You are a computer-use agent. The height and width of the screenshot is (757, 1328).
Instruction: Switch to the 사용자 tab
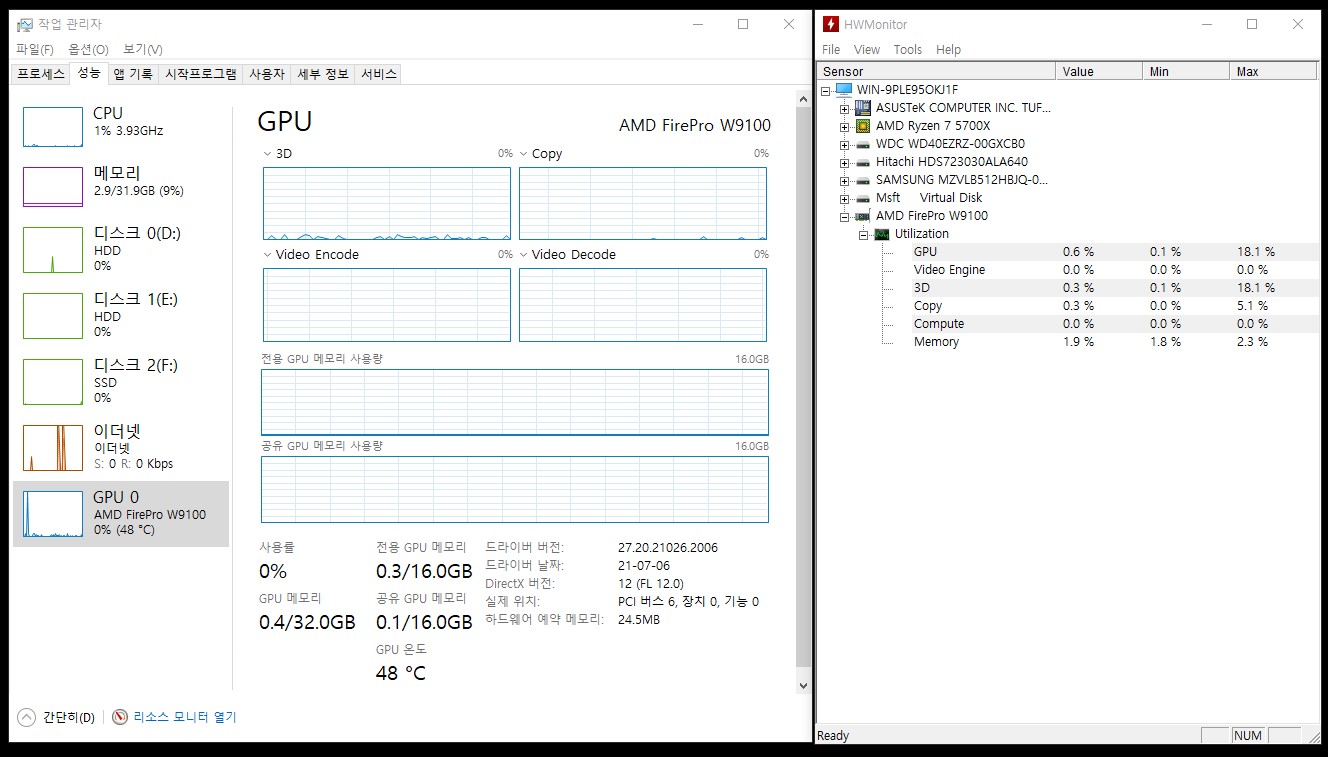click(x=267, y=74)
